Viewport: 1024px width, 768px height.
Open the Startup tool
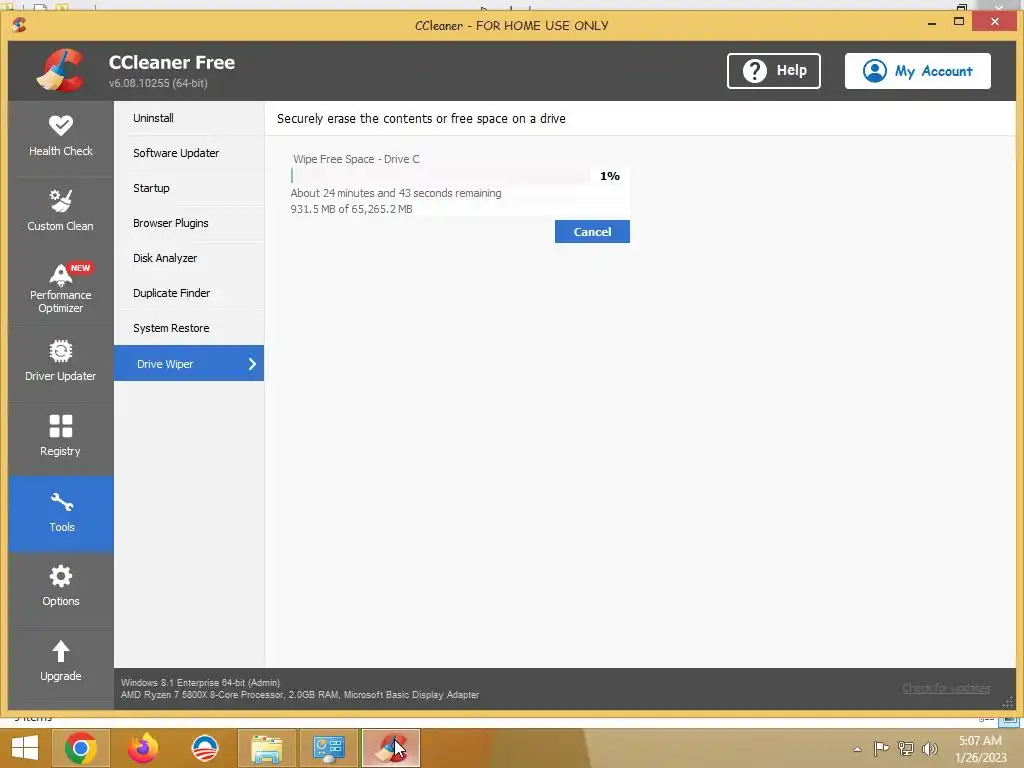point(189,188)
